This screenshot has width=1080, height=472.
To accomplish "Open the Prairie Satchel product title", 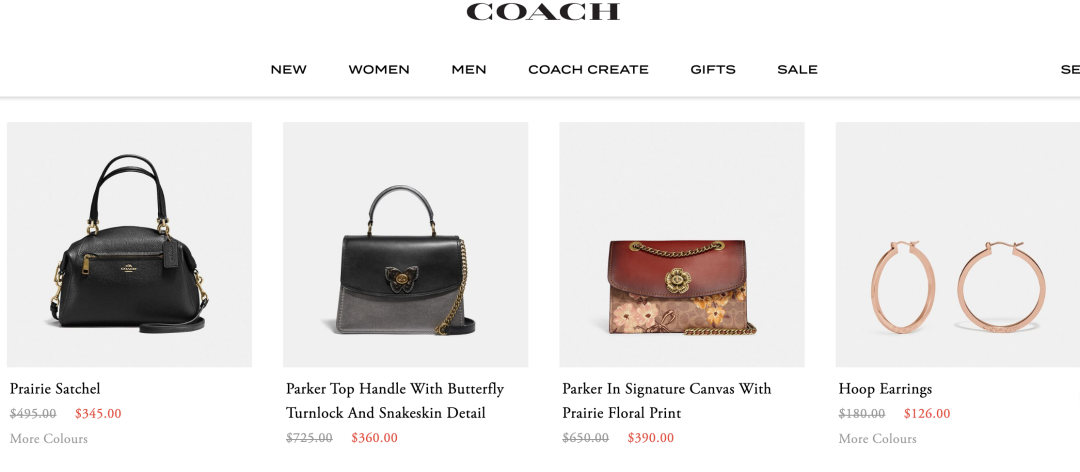I will tap(55, 389).
